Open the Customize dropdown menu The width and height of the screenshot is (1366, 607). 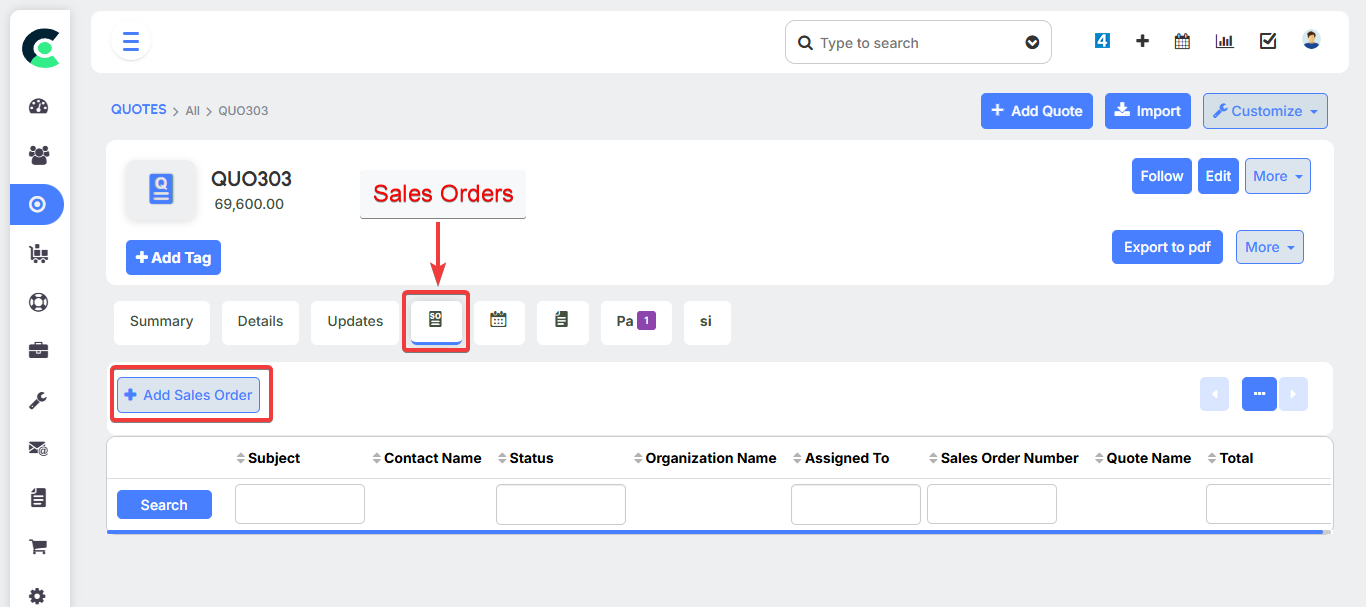click(x=1264, y=111)
